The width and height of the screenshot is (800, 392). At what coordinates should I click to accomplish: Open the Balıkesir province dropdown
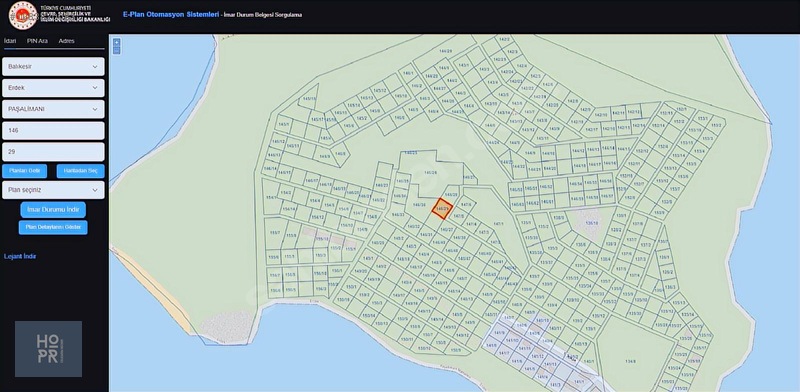pyautogui.click(x=53, y=66)
